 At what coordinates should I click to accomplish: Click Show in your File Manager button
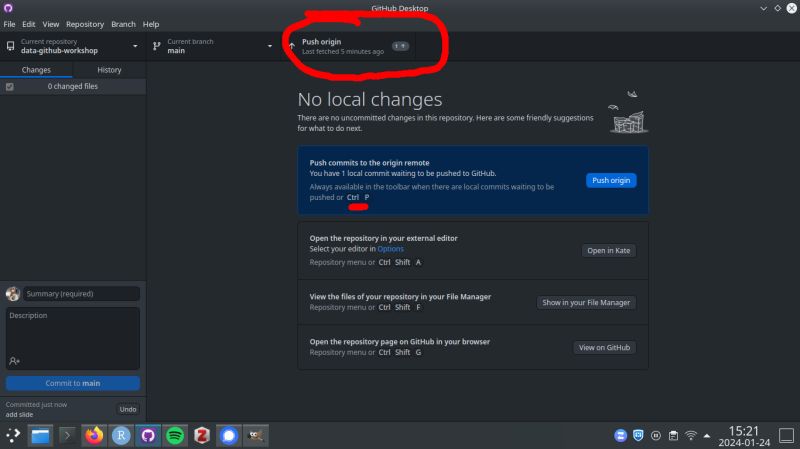pos(586,303)
